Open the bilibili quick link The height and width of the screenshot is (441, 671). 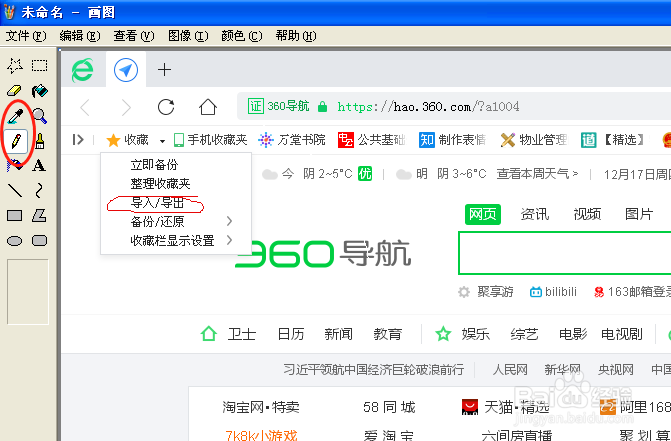(553, 292)
